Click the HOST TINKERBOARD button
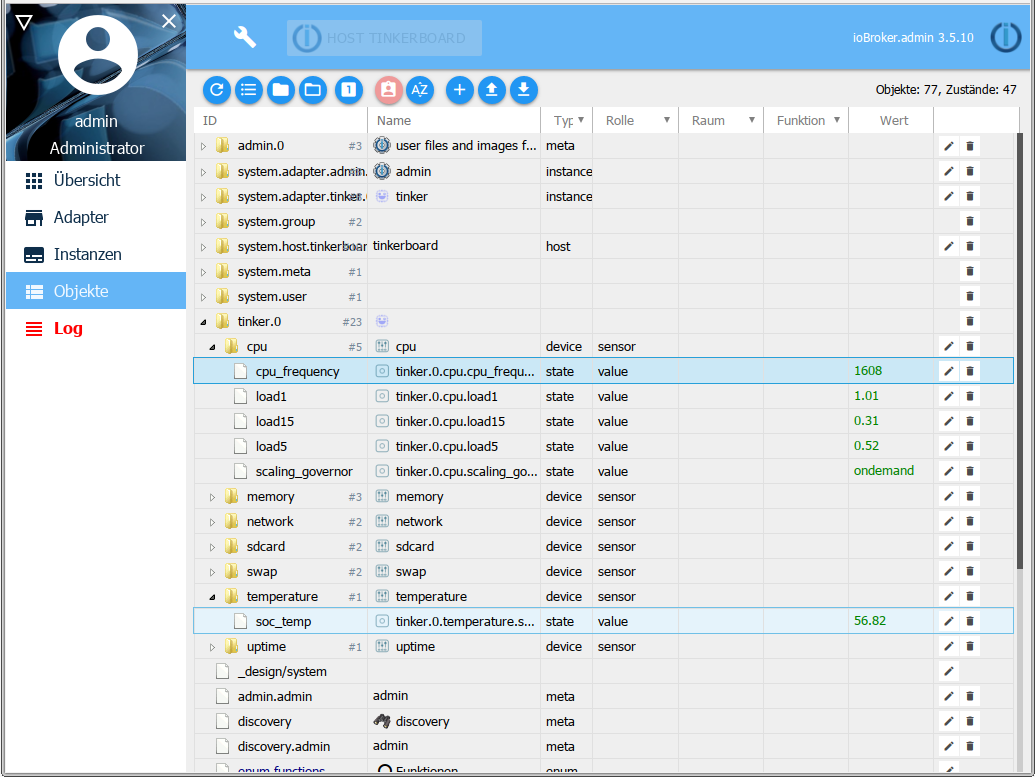Screen dimensions: 1035x777 coord(384,38)
